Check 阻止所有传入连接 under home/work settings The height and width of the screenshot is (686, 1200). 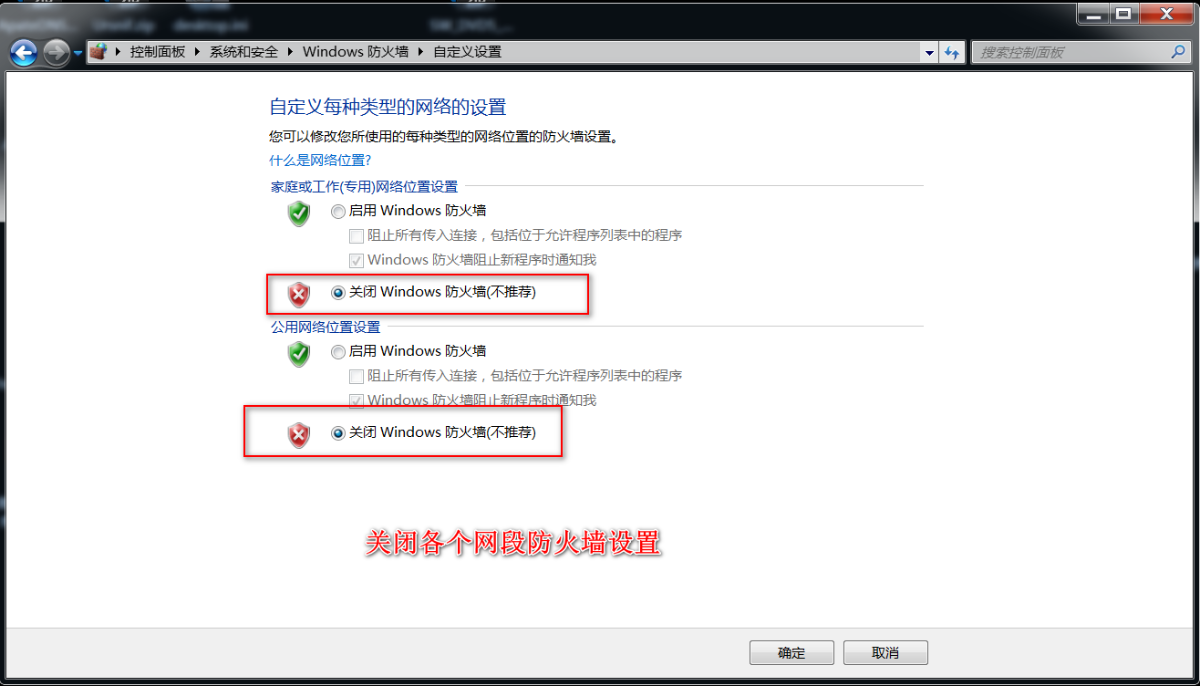(356, 236)
